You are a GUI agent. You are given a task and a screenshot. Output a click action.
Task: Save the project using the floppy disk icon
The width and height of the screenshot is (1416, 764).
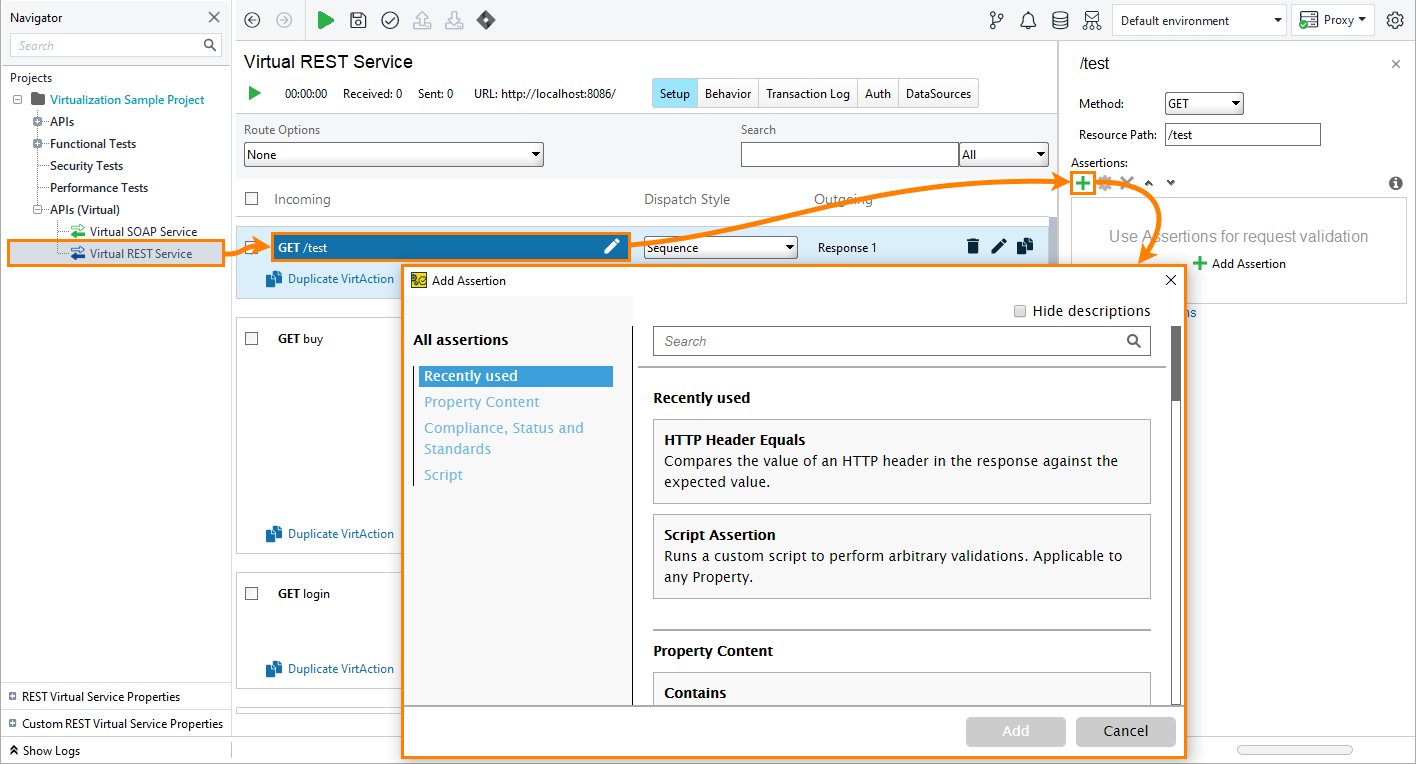358,20
